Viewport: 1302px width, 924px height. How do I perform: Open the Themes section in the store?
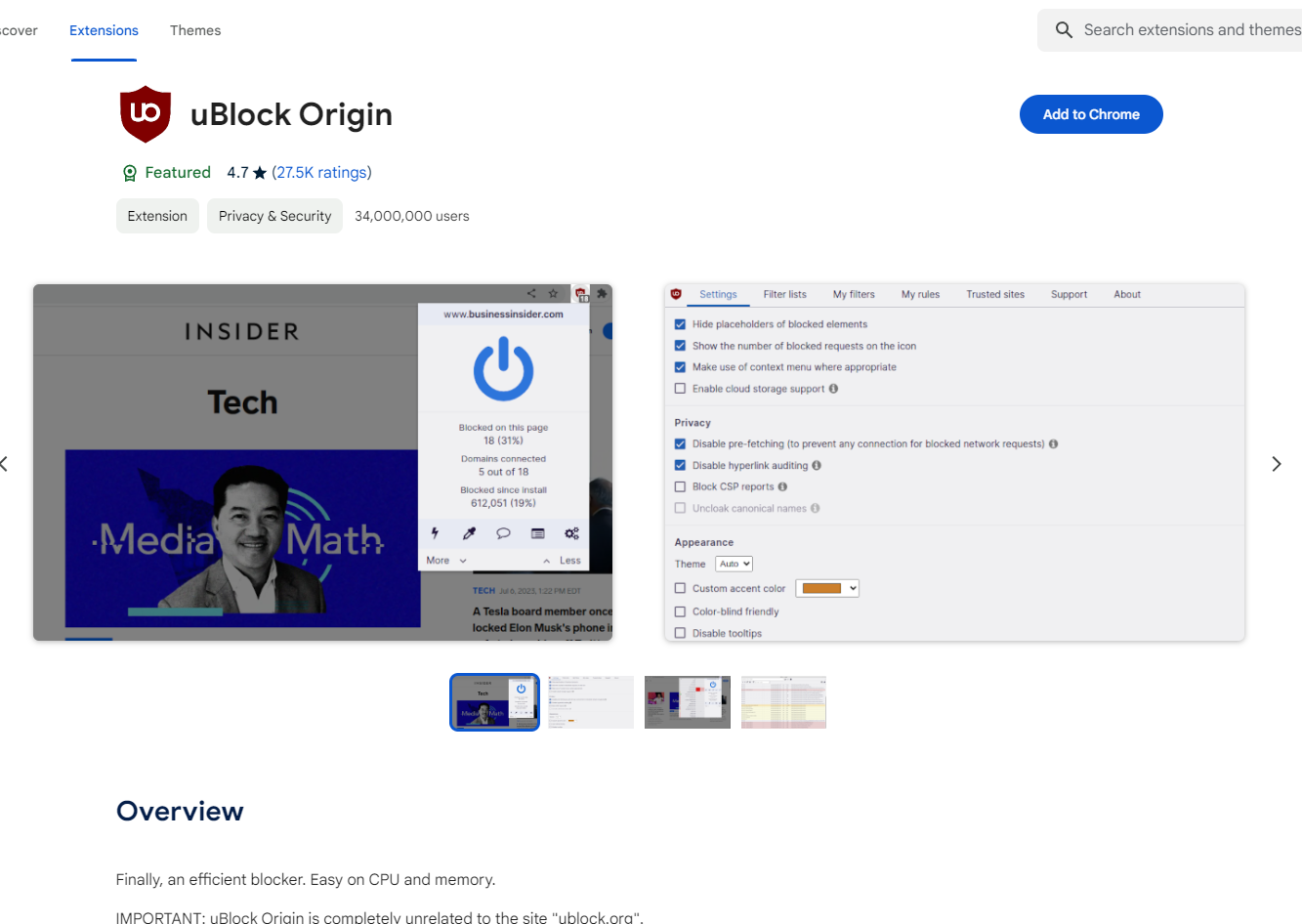[x=195, y=30]
